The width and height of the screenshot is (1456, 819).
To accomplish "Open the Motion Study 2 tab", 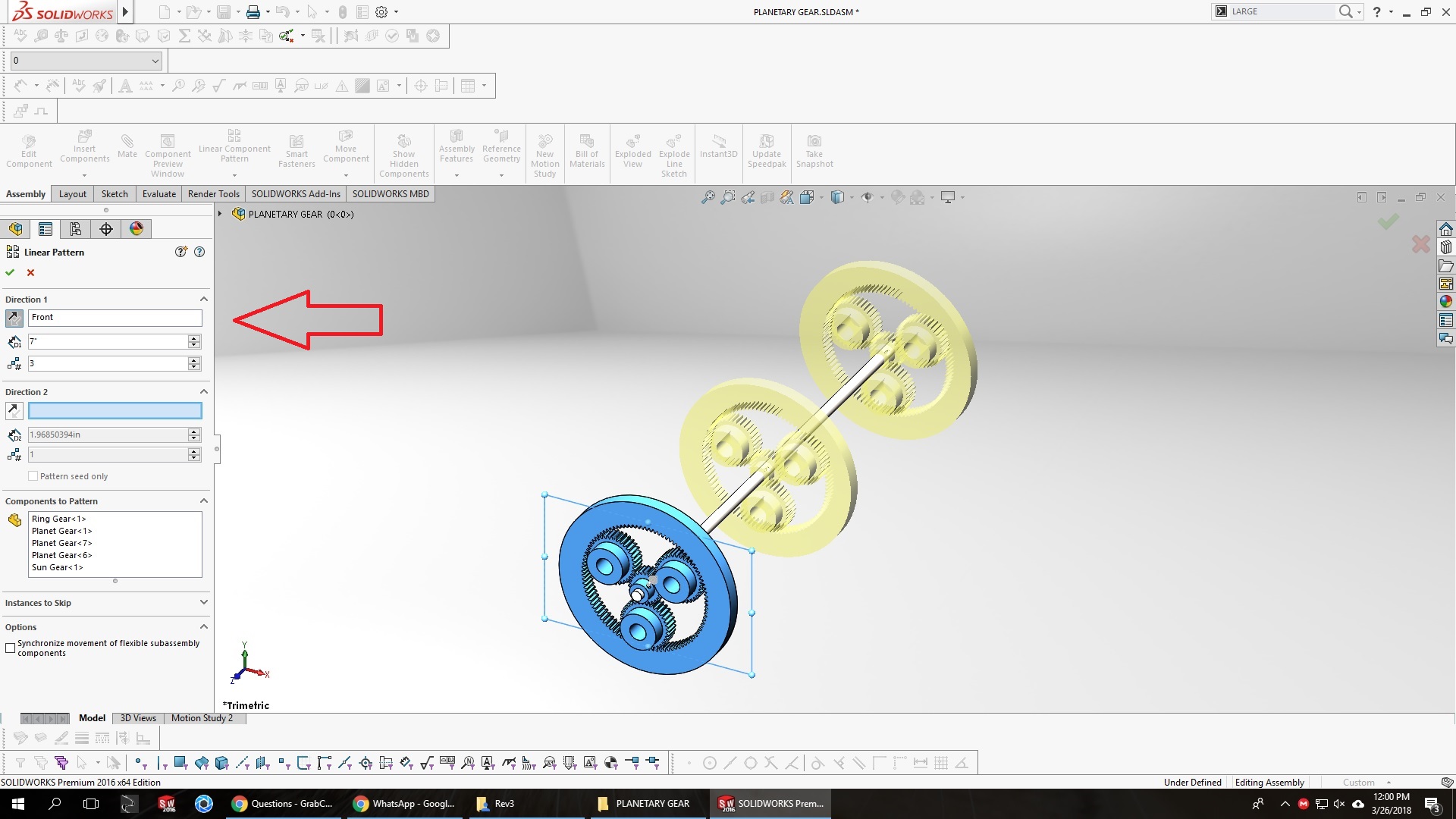I will pyautogui.click(x=202, y=718).
